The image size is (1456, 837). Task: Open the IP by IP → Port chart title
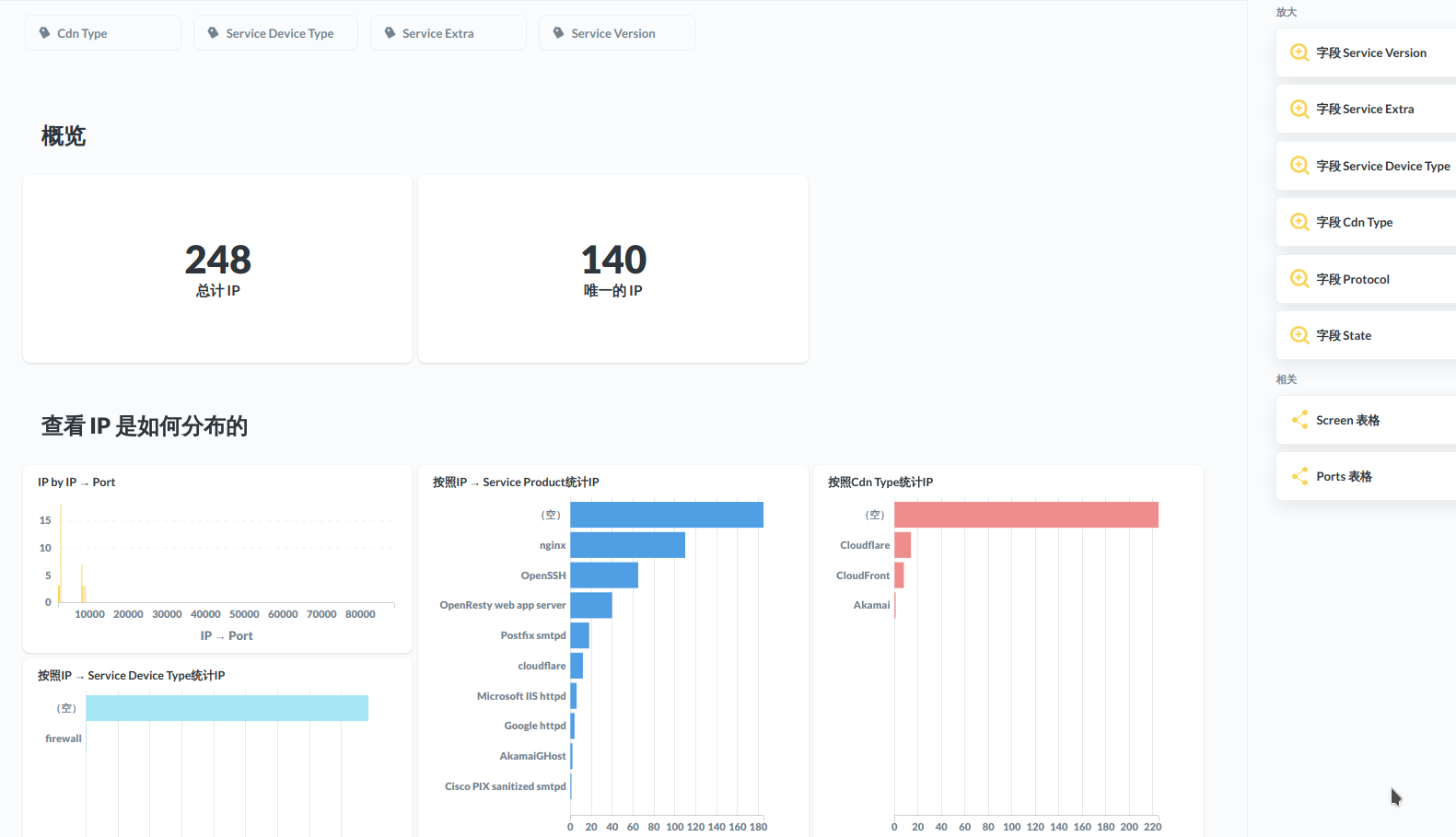pos(76,482)
